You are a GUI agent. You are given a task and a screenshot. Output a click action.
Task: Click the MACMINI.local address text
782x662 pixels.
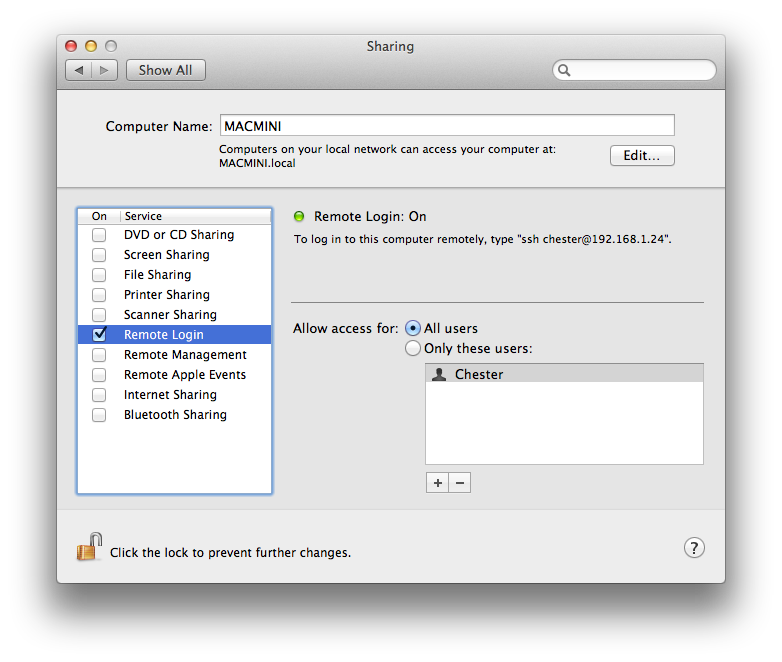click(x=257, y=163)
